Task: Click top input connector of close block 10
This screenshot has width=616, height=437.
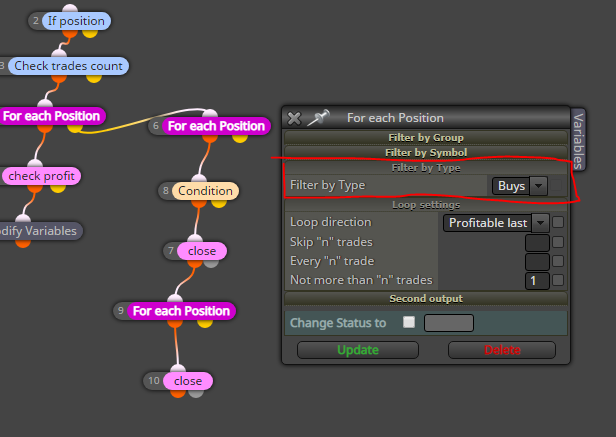Action: (x=178, y=369)
